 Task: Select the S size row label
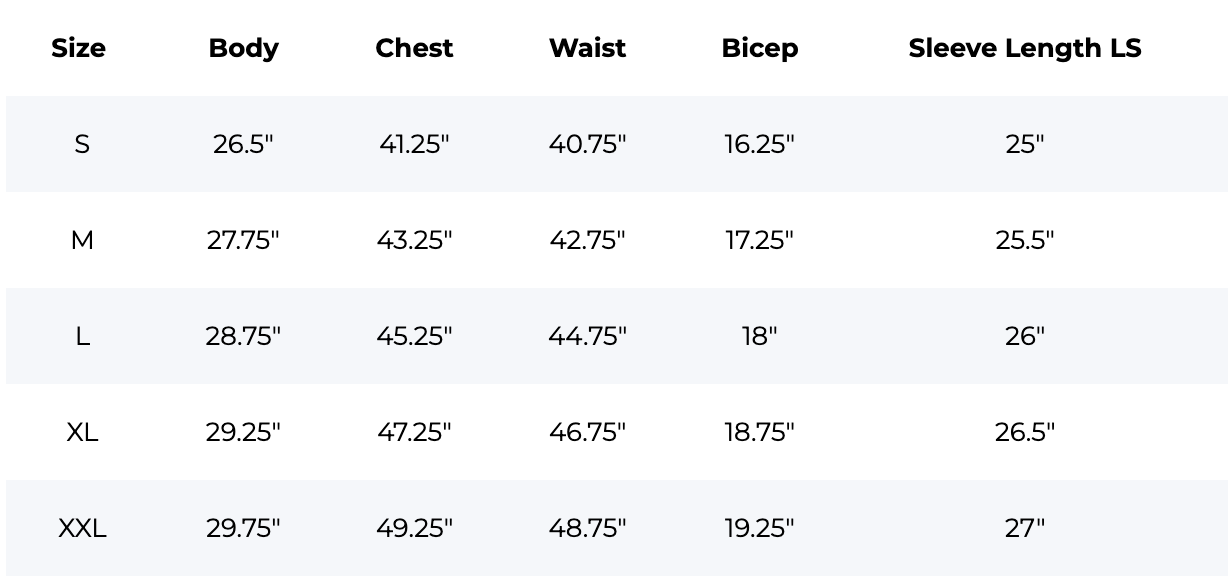click(82, 144)
